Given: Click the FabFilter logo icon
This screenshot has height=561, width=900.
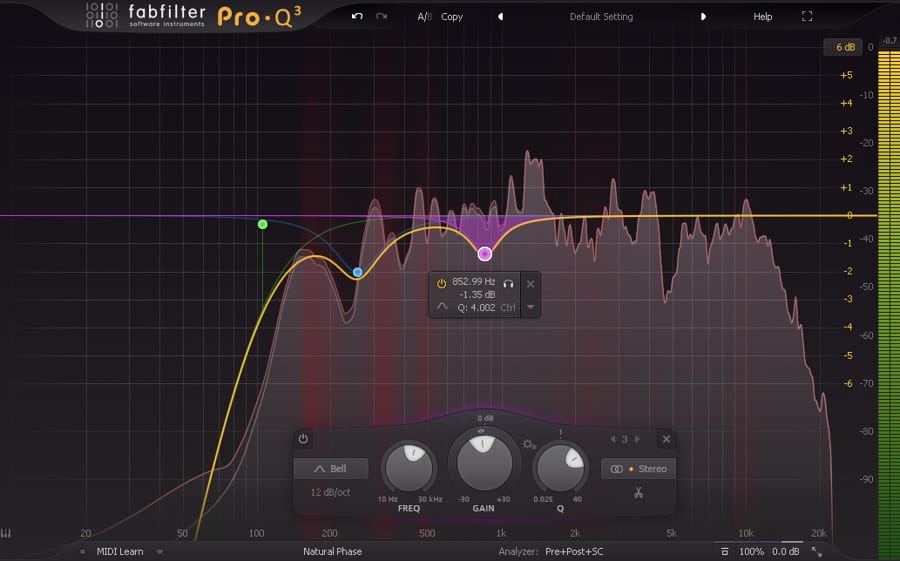Looking at the screenshot, I should tap(102, 16).
